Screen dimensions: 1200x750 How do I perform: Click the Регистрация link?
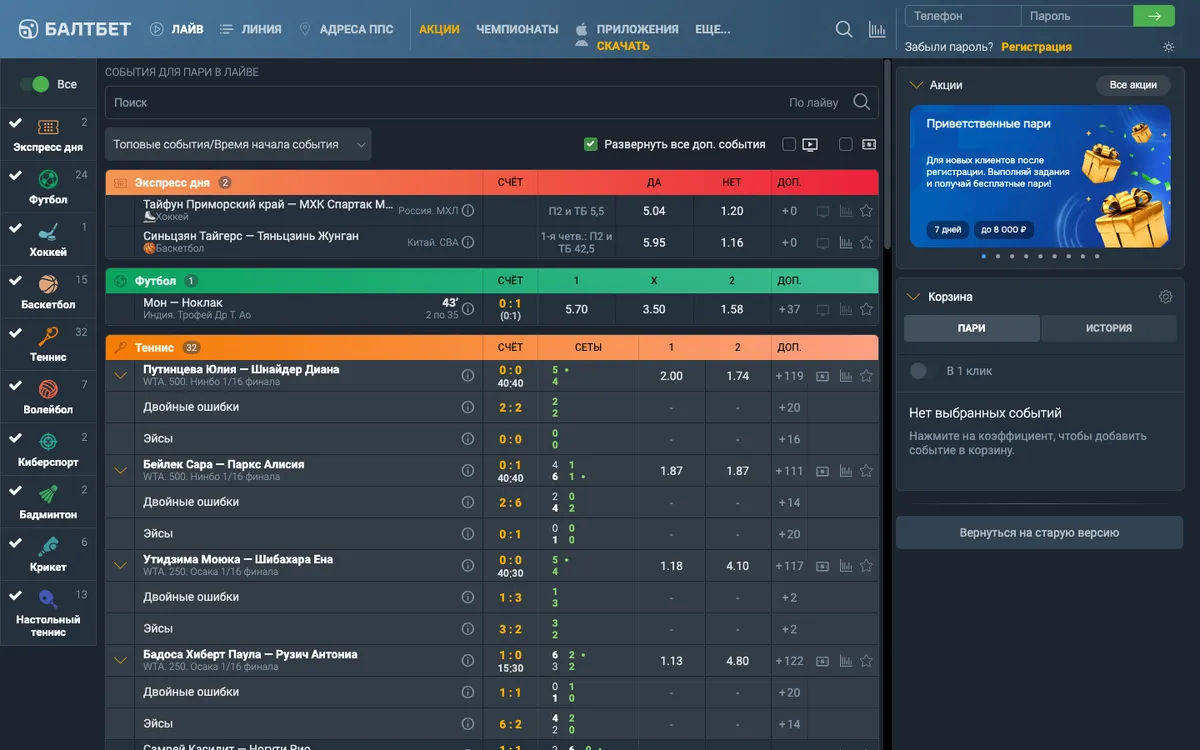[1036, 47]
